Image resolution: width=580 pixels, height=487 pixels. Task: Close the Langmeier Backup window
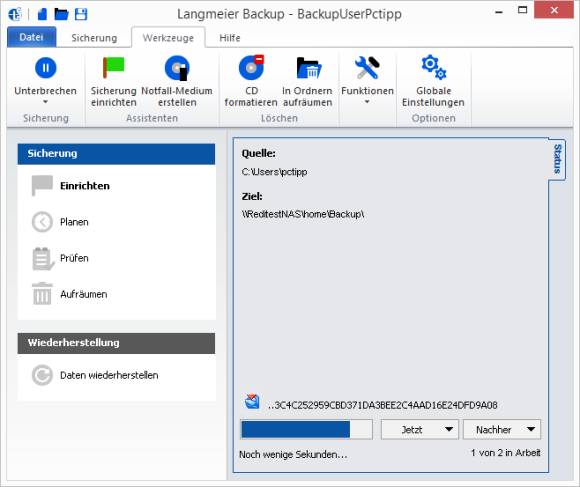pos(554,10)
